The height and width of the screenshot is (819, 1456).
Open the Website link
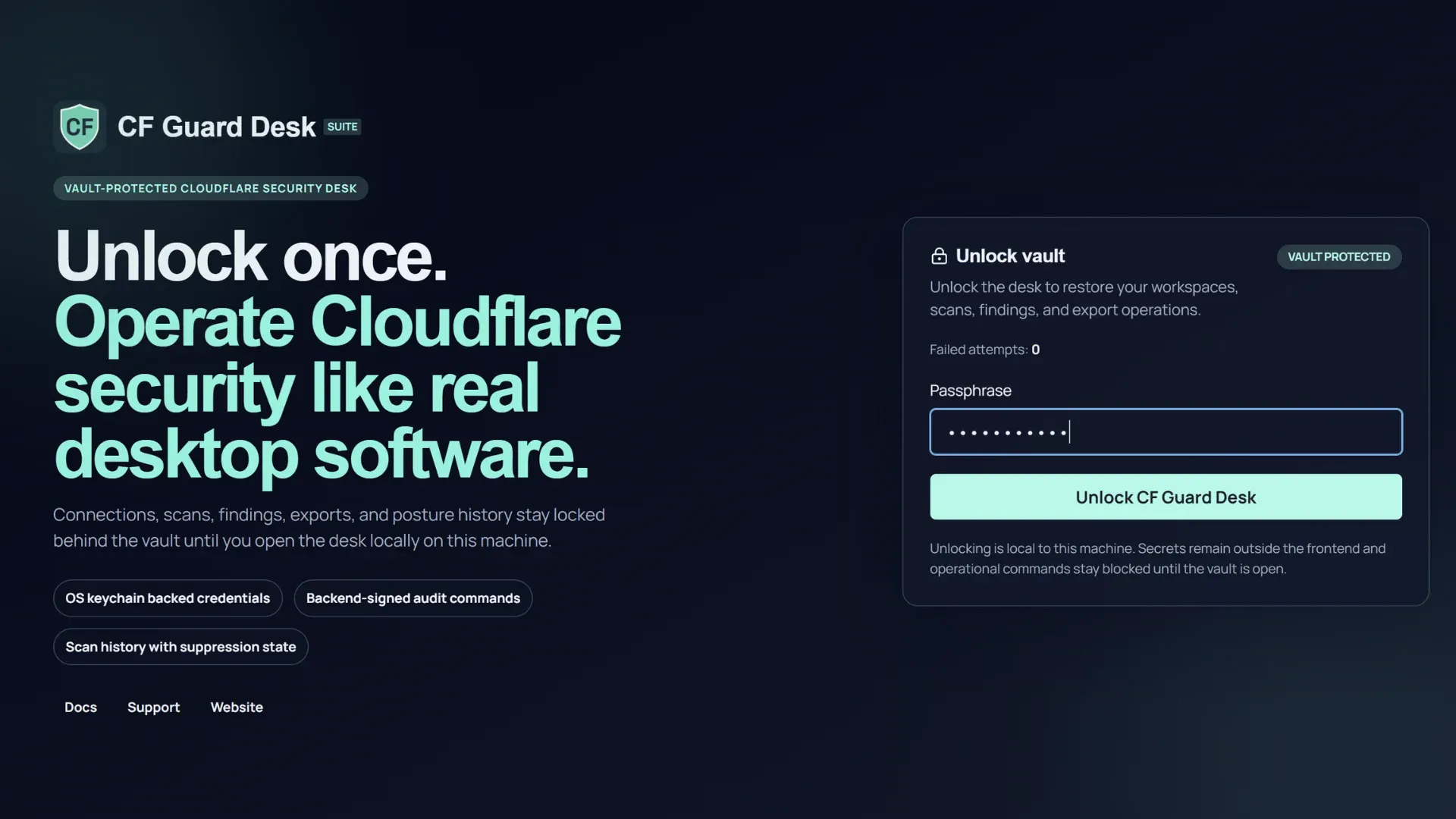[x=237, y=708]
